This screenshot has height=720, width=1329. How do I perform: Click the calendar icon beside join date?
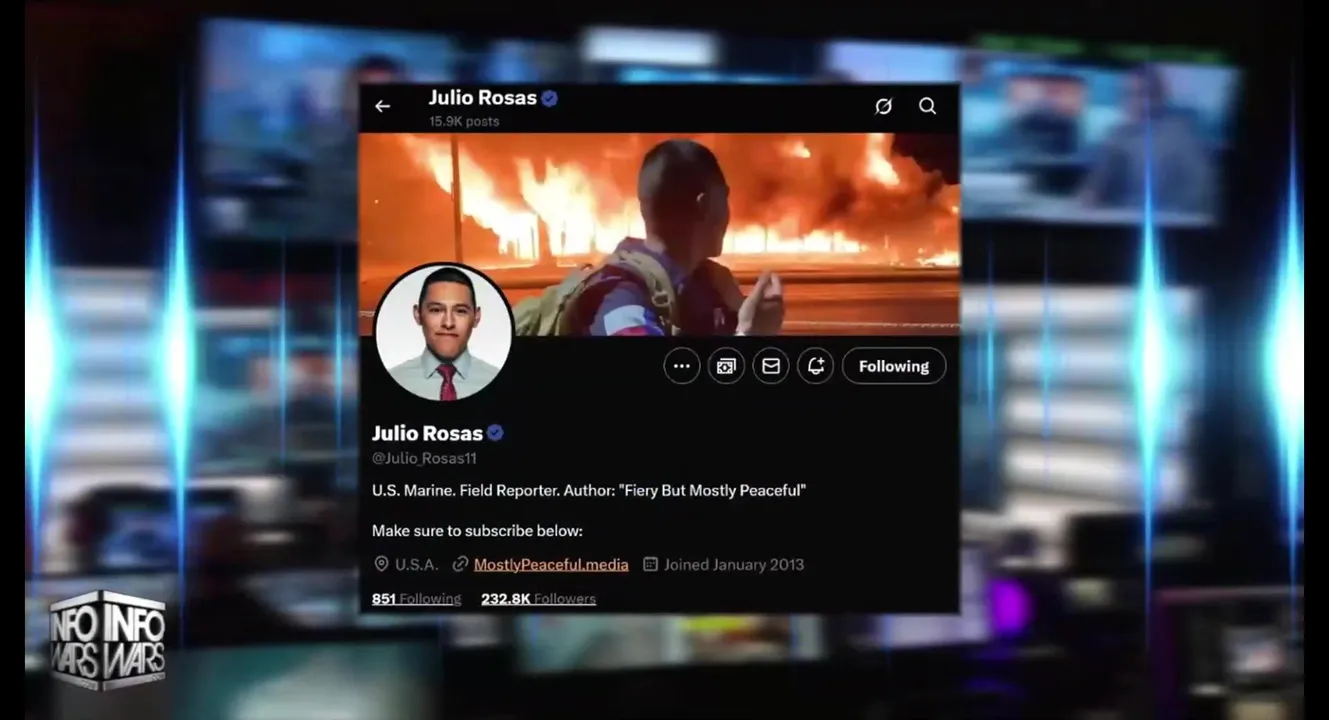tap(650, 564)
